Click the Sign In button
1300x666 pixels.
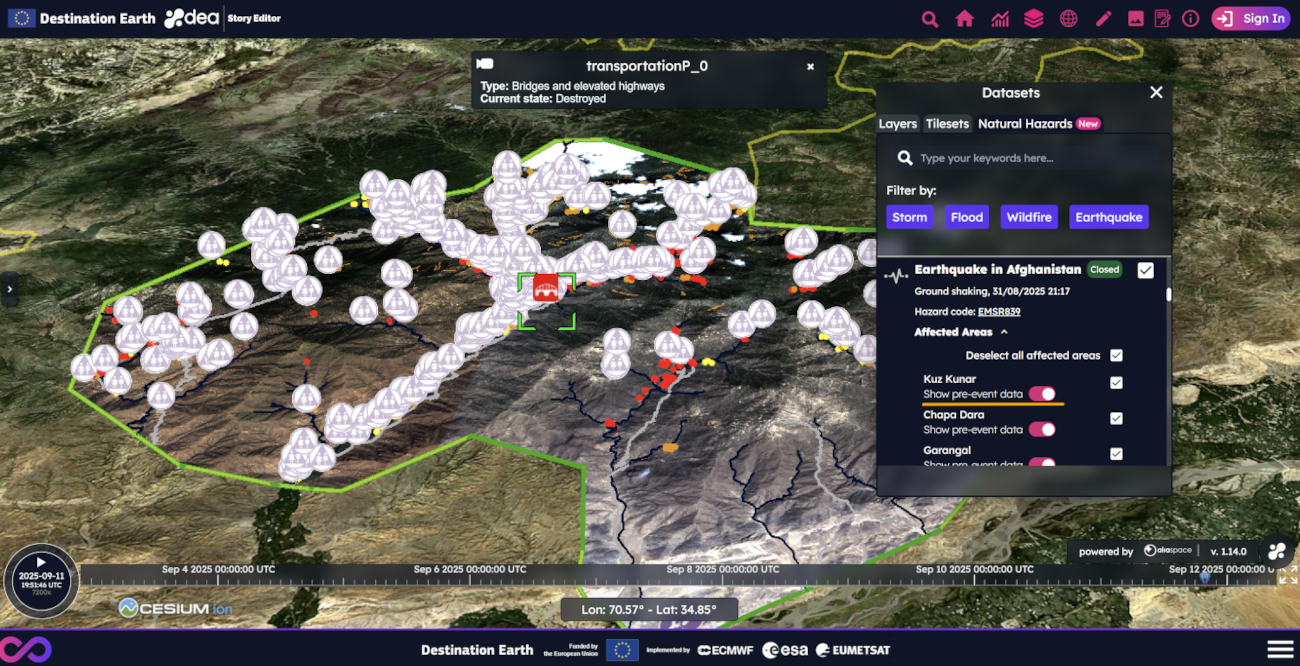coord(1251,19)
